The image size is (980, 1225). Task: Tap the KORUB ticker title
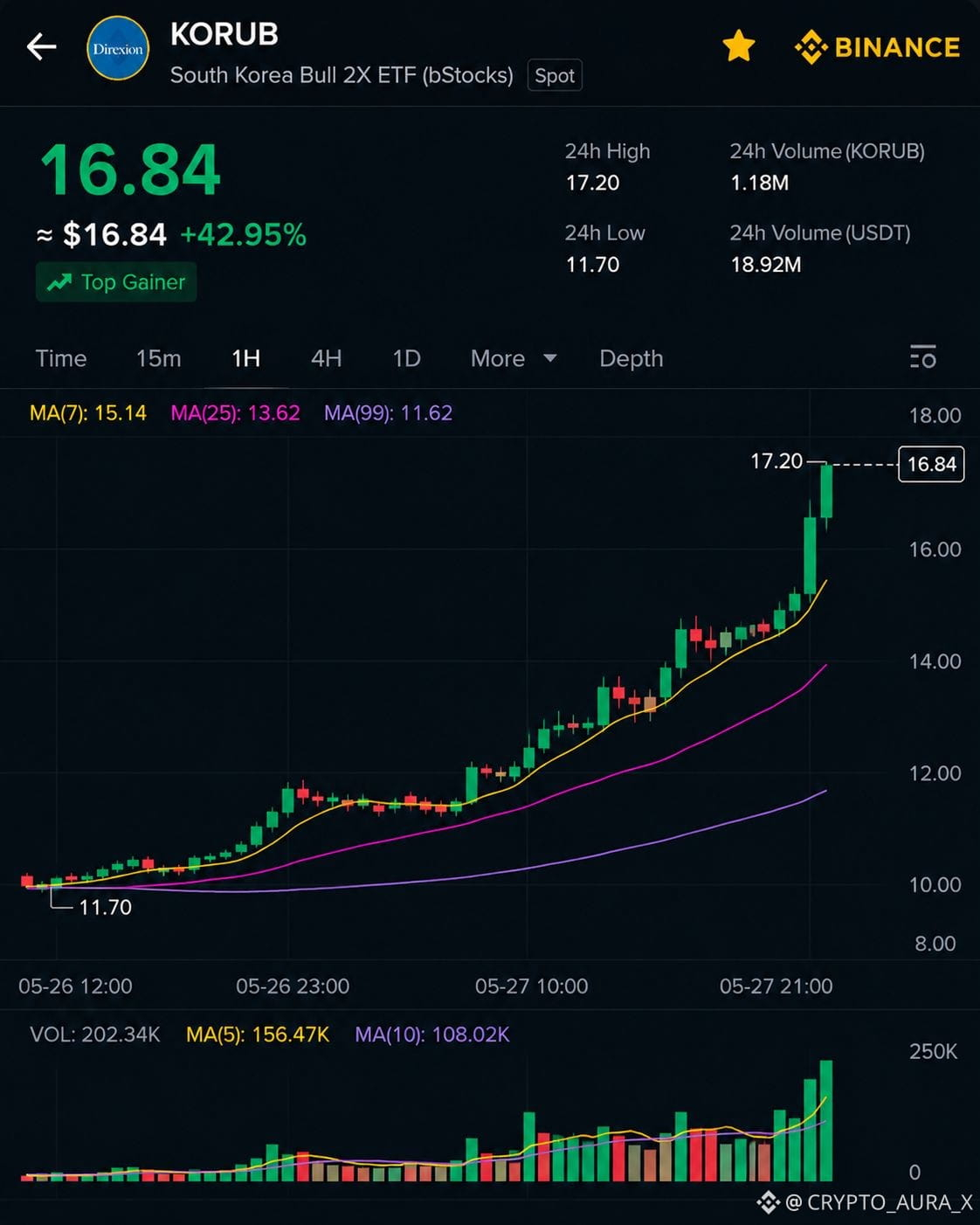tap(224, 34)
